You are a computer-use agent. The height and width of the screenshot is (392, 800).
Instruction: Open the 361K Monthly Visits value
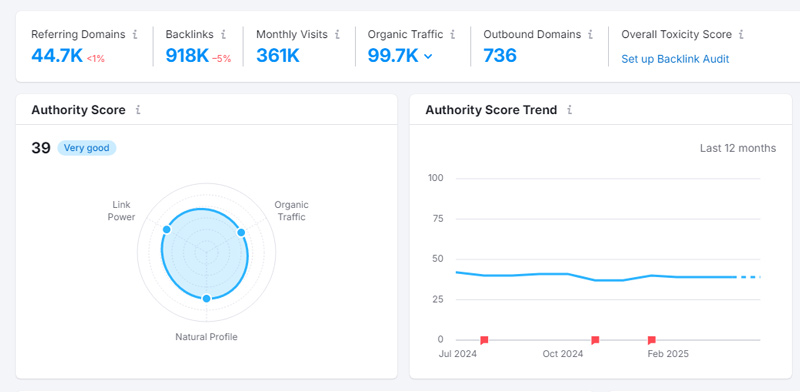278,56
